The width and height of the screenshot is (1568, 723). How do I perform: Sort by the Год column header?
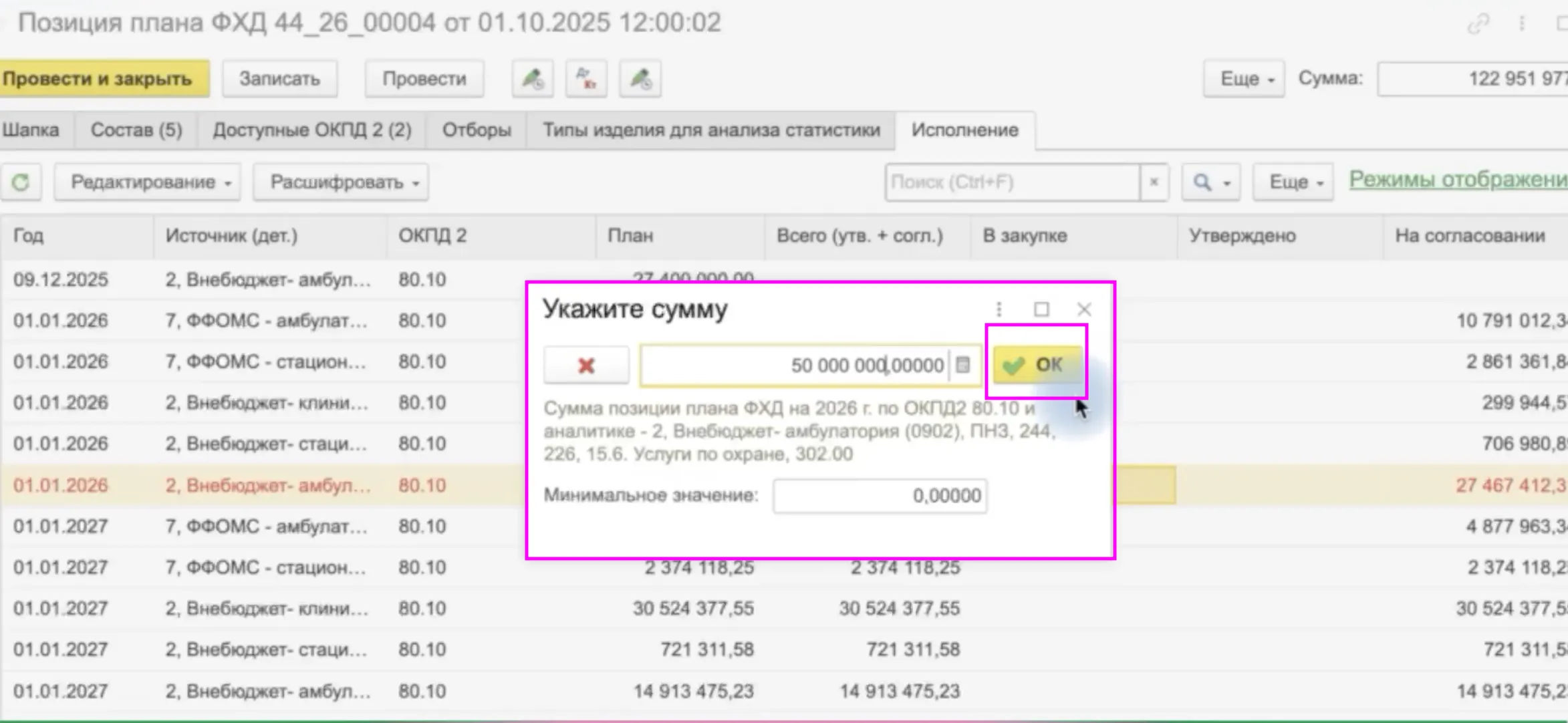tap(77, 235)
